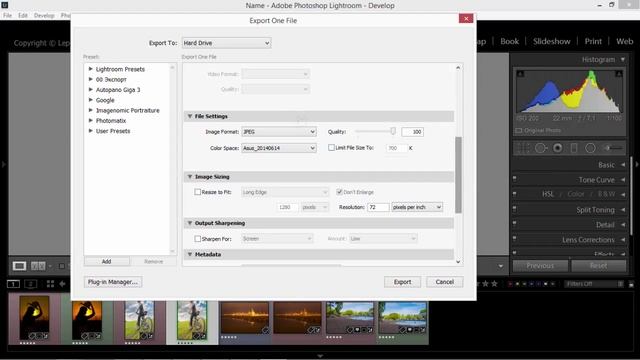
Task: Click the left panel show/hide arrow
Action: point(4,164)
